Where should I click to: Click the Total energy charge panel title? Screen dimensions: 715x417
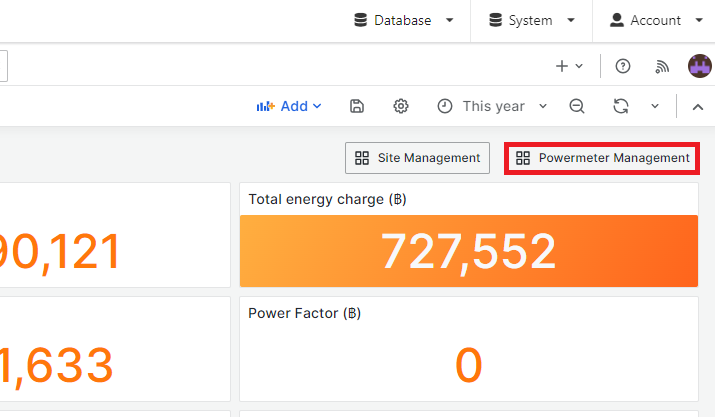tap(327, 199)
